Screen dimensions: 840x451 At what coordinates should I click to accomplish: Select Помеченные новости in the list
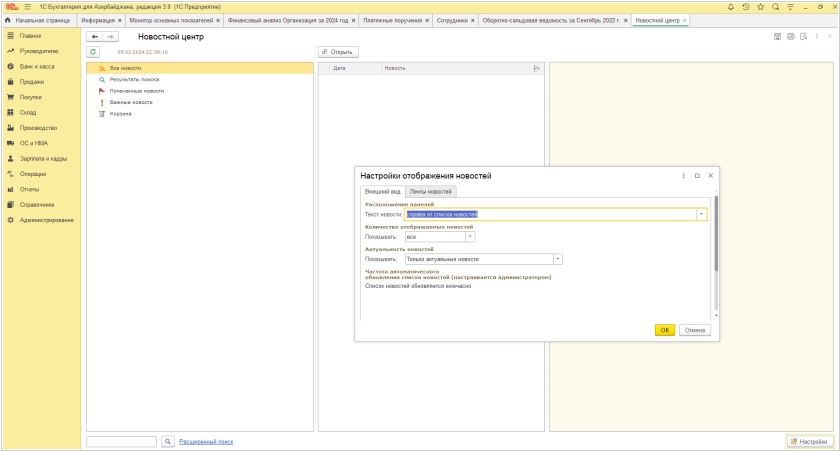136,90
